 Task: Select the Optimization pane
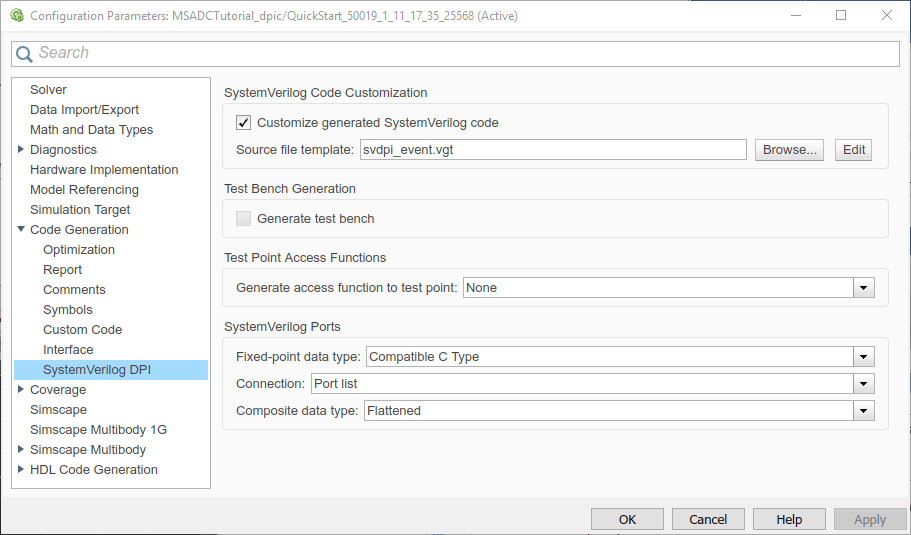pyautogui.click(x=79, y=250)
